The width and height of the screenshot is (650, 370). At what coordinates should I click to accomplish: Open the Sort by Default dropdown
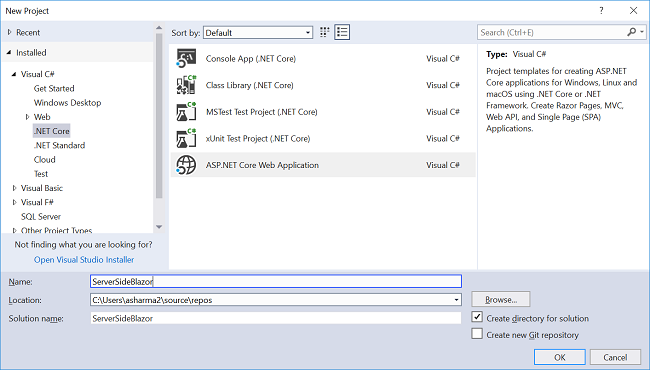point(258,33)
